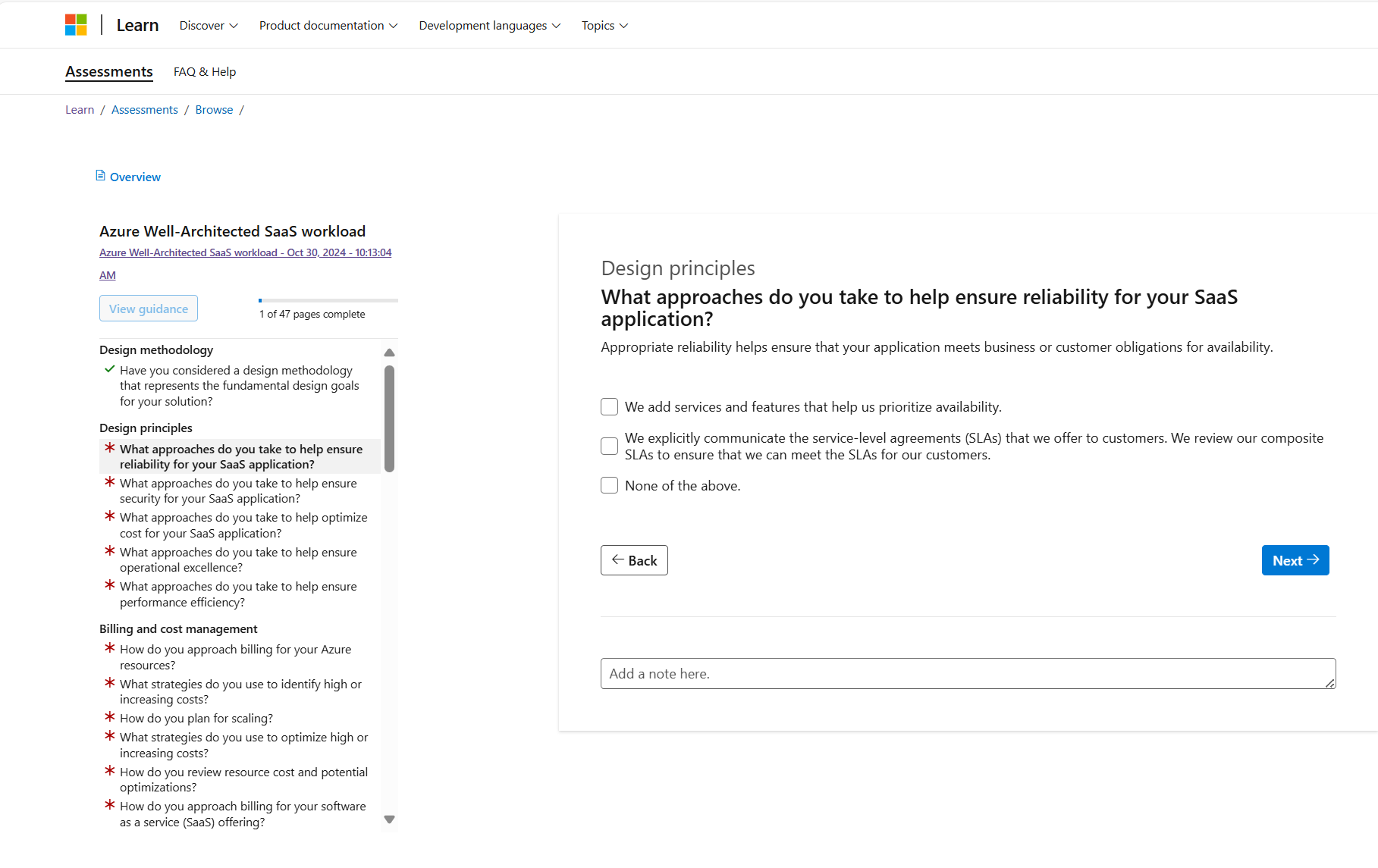Click the pages complete progress bar
This screenshot has height=868, width=1378.
(328, 301)
